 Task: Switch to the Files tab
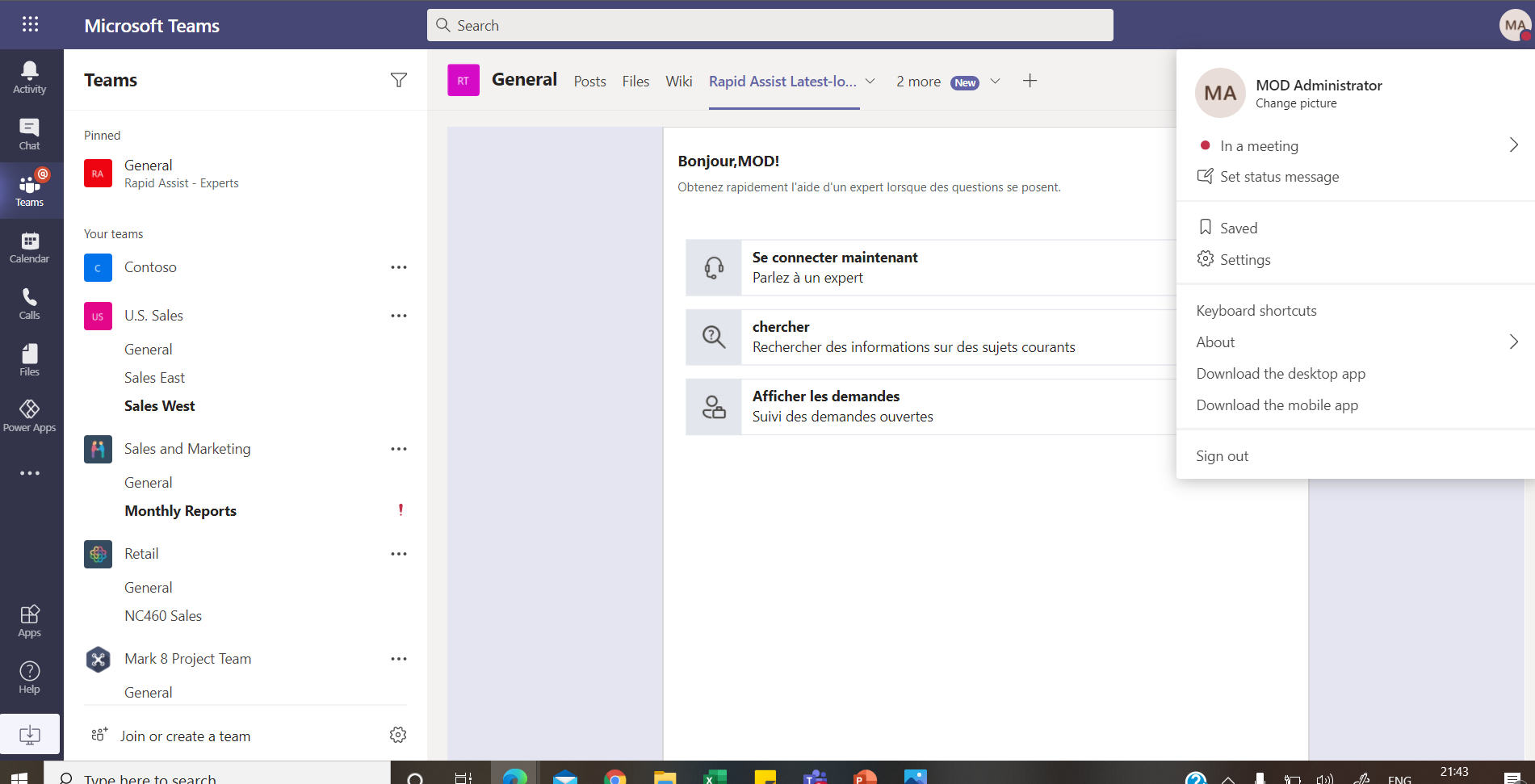click(x=636, y=81)
